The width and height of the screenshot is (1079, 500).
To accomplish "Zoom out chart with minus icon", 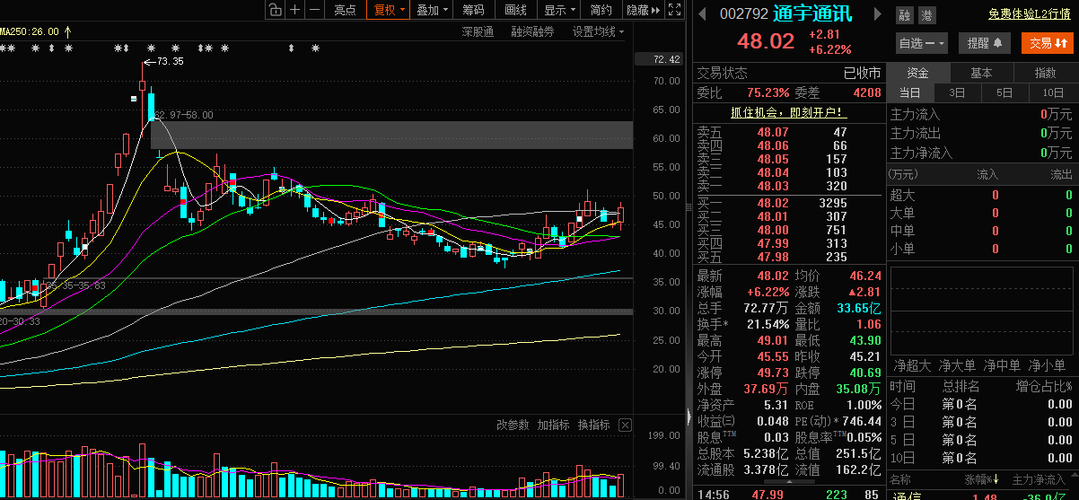I will (315, 10).
